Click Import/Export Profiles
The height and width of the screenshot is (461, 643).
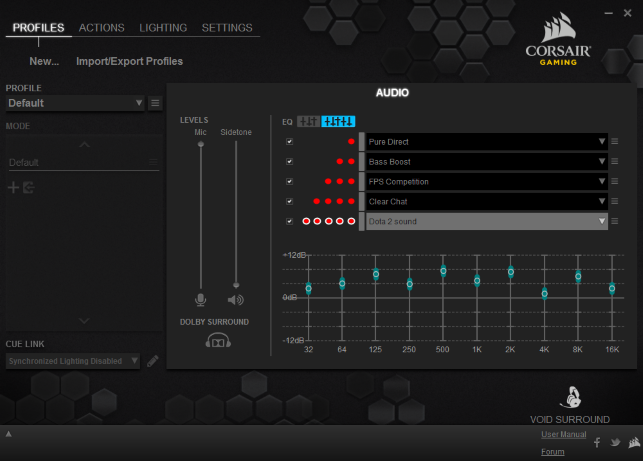tap(130, 61)
